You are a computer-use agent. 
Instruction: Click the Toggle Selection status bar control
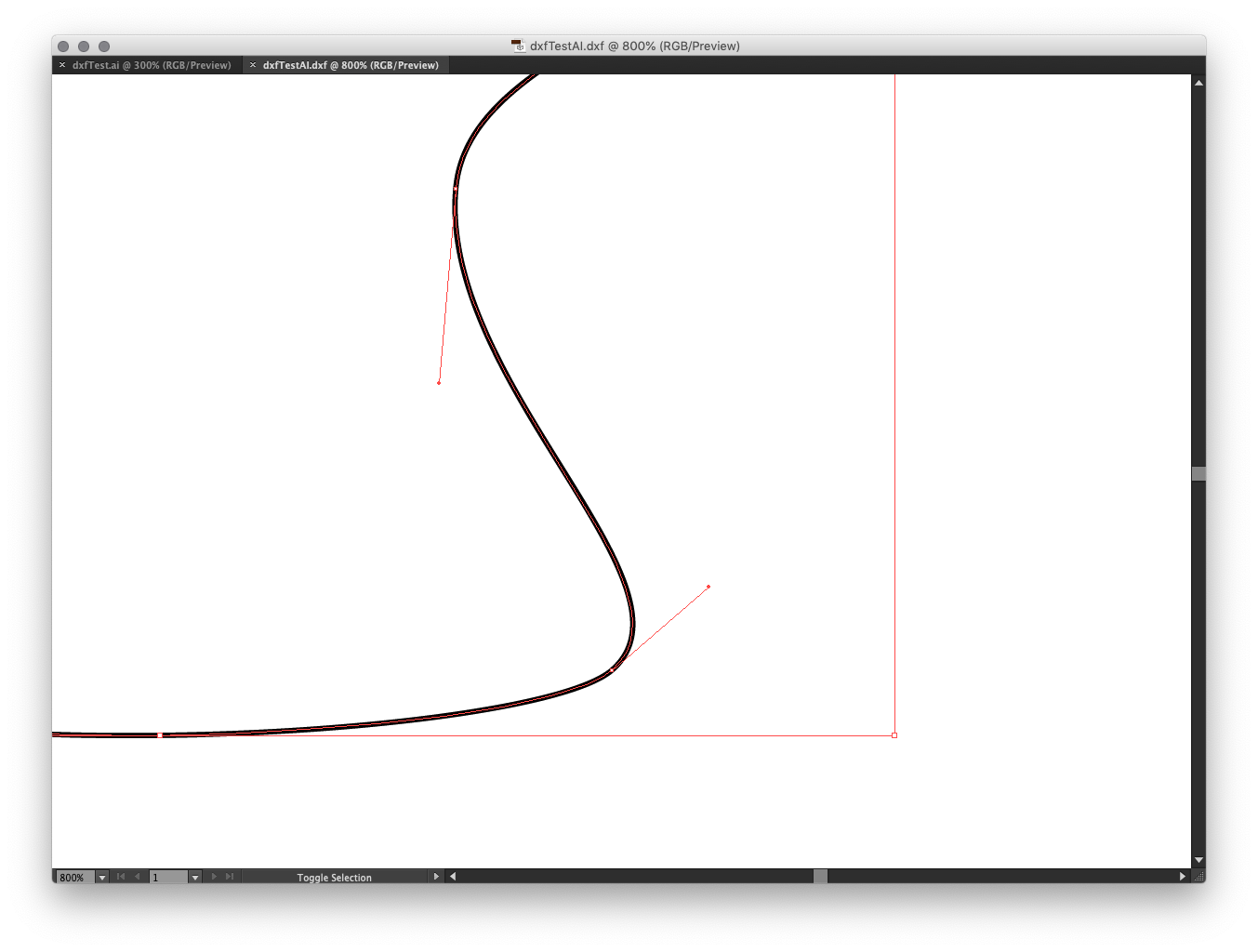[334, 876]
